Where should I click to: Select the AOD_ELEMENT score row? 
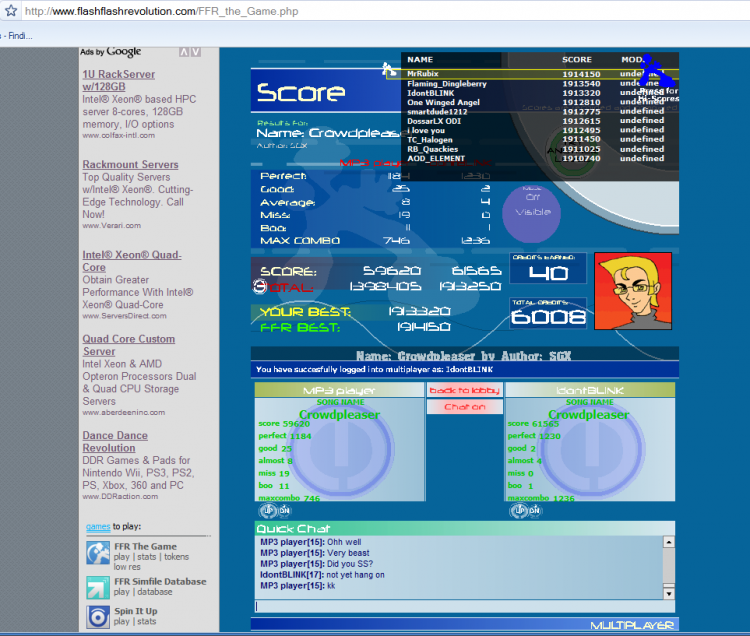535,158
